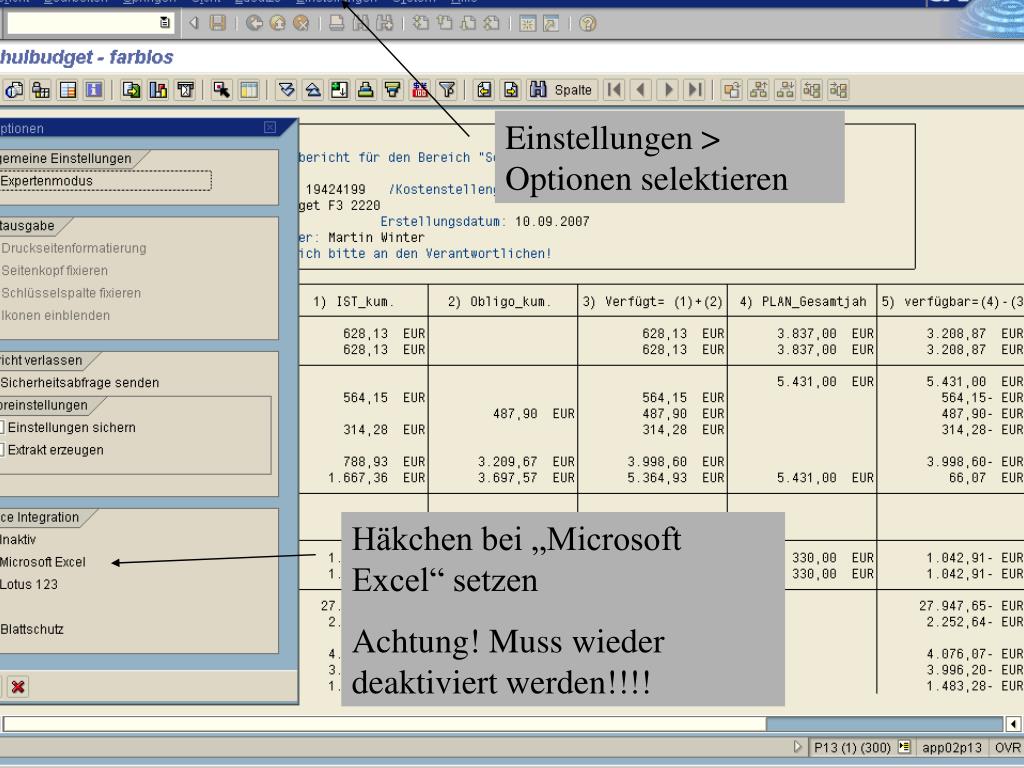The image size is (1024, 768).
Task: Click the name Martin Winter in header
Action: coord(376,238)
